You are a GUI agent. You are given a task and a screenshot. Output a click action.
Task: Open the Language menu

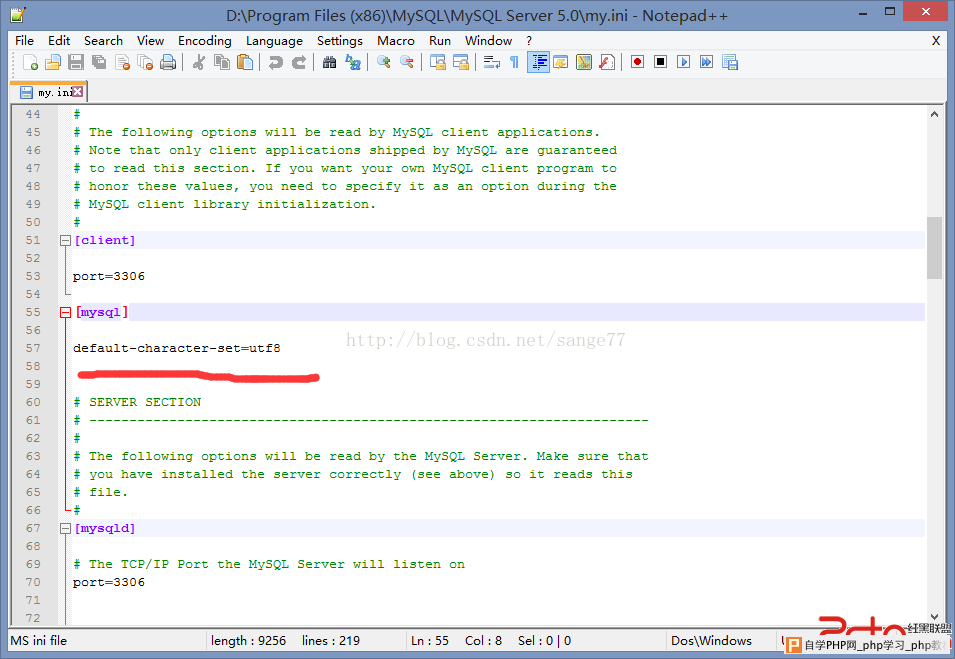click(x=274, y=41)
